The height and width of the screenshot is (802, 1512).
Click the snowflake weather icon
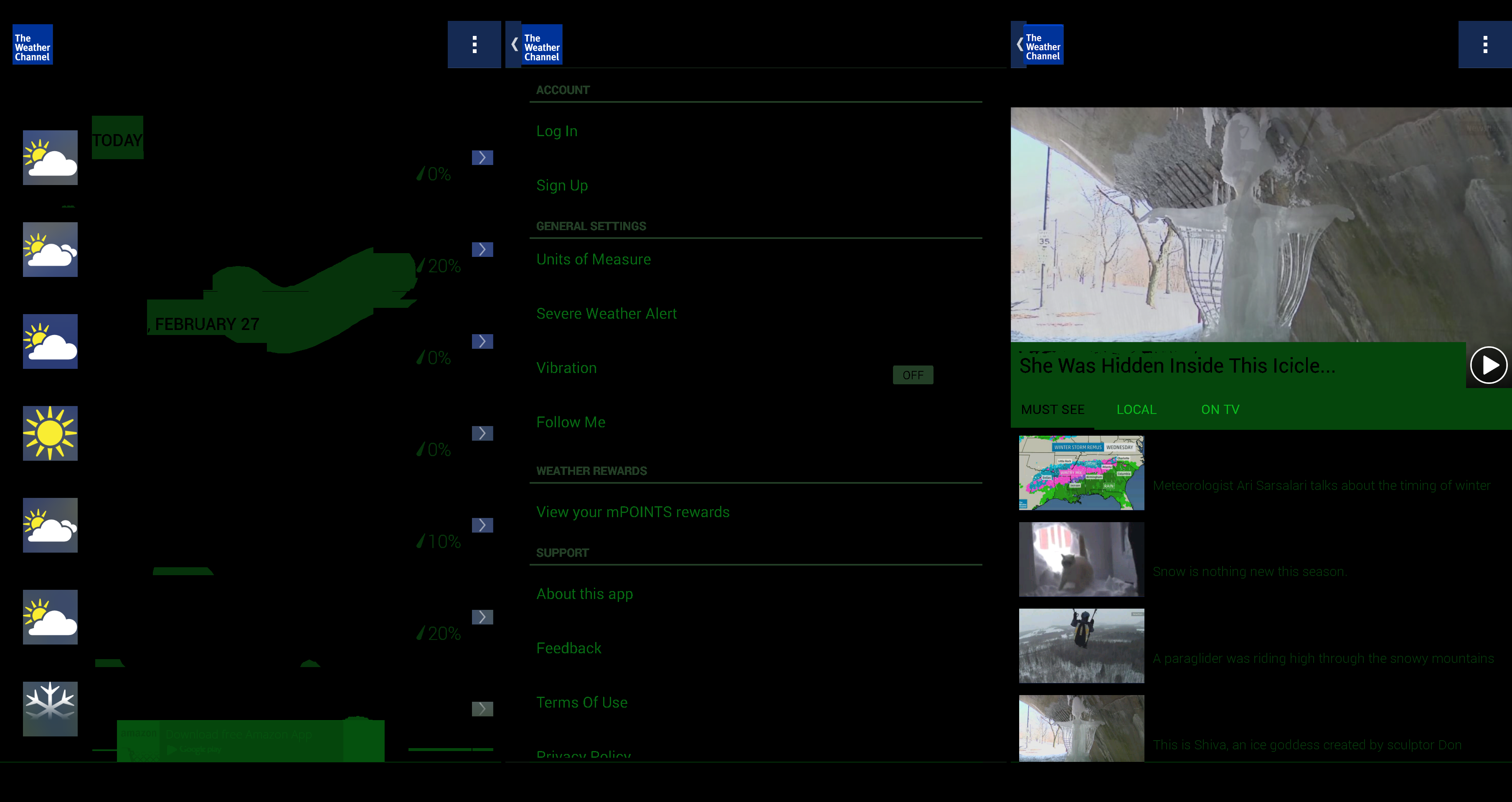[50, 709]
